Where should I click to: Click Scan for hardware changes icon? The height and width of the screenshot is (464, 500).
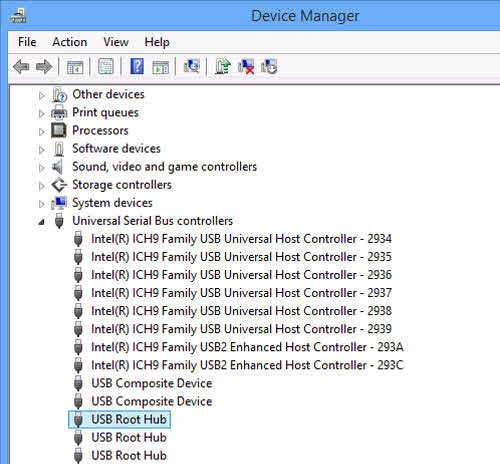pos(192,66)
